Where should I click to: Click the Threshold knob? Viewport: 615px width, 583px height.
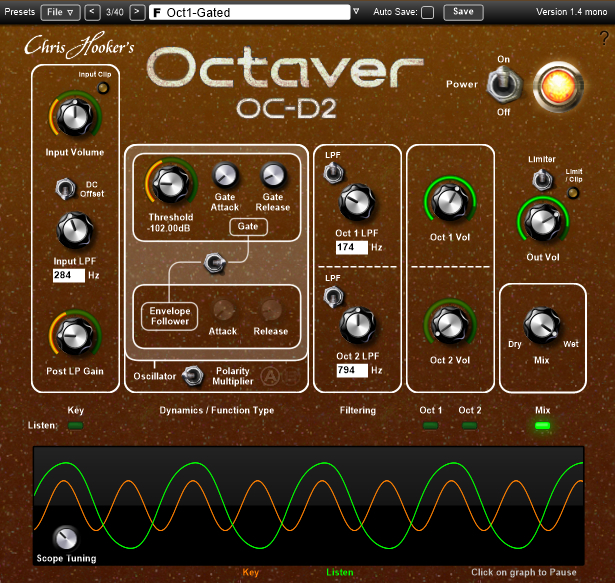171,183
